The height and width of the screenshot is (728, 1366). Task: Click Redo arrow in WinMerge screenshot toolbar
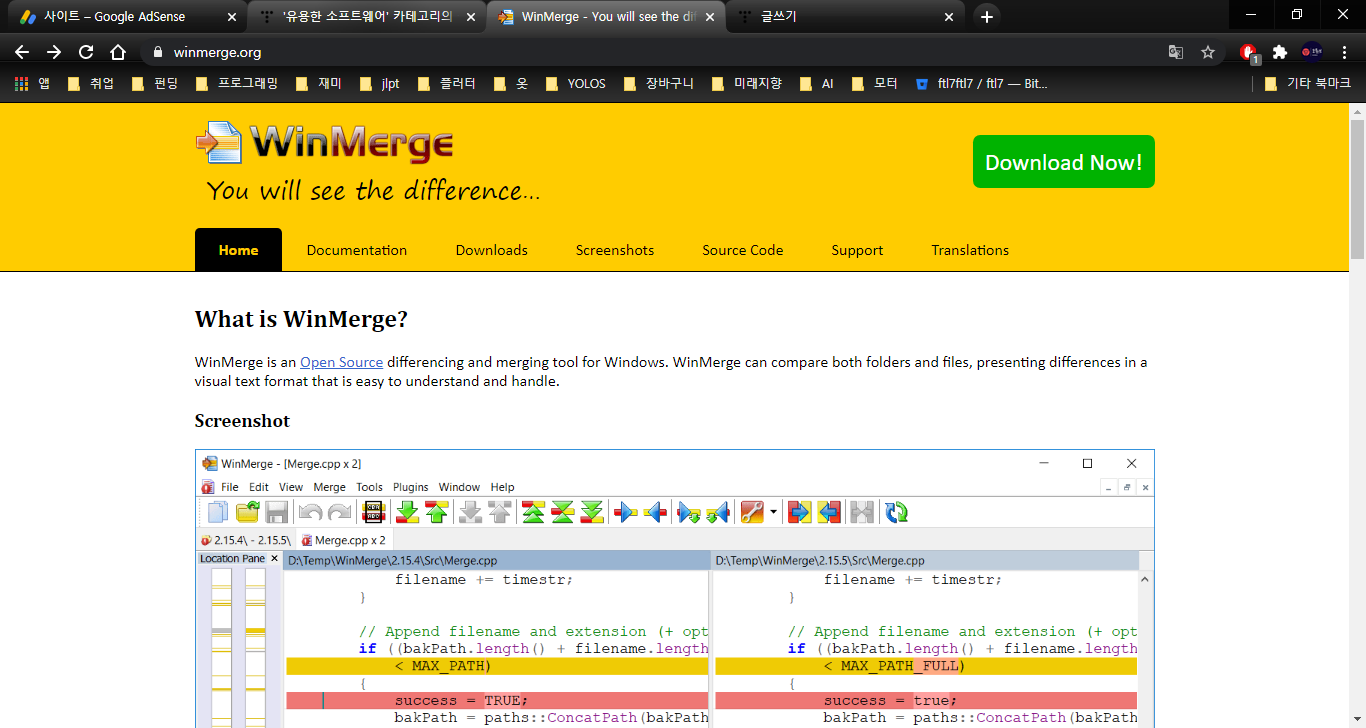pyautogui.click(x=340, y=513)
